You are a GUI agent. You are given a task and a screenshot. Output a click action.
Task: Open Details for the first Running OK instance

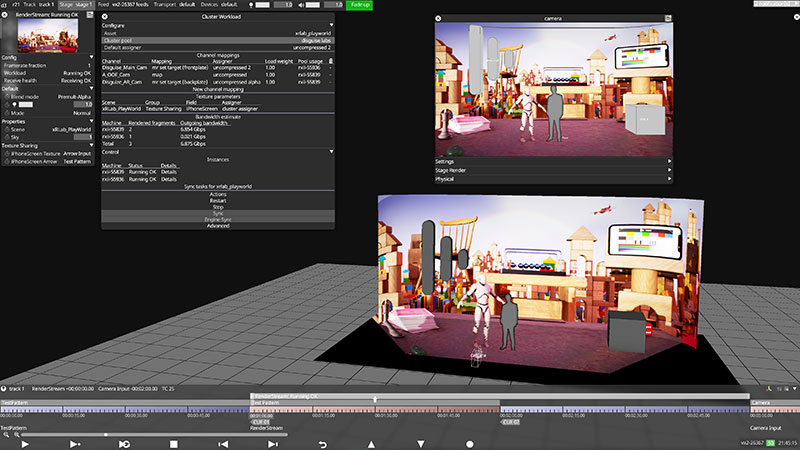point(169,172)
